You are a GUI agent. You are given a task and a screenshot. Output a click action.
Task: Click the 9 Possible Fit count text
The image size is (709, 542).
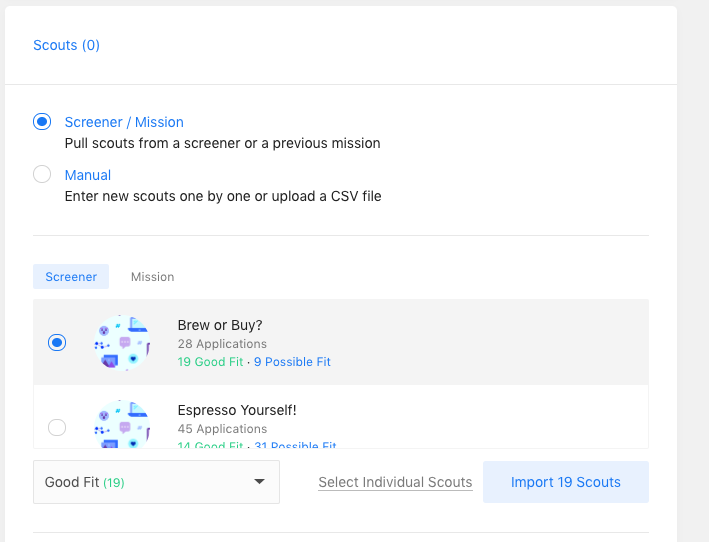(292, 362)
